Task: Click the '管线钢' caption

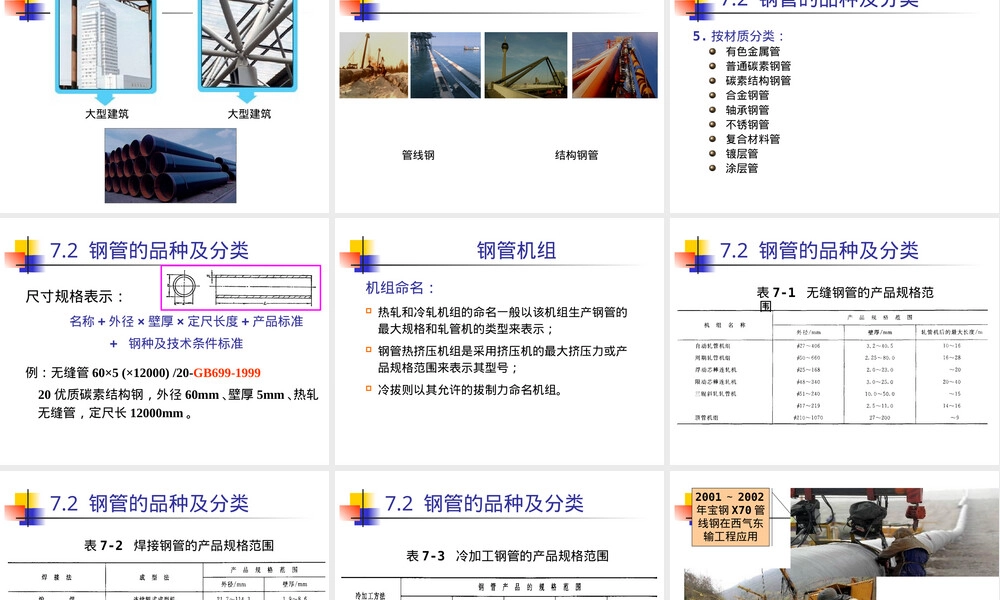Action: [418, 155]
